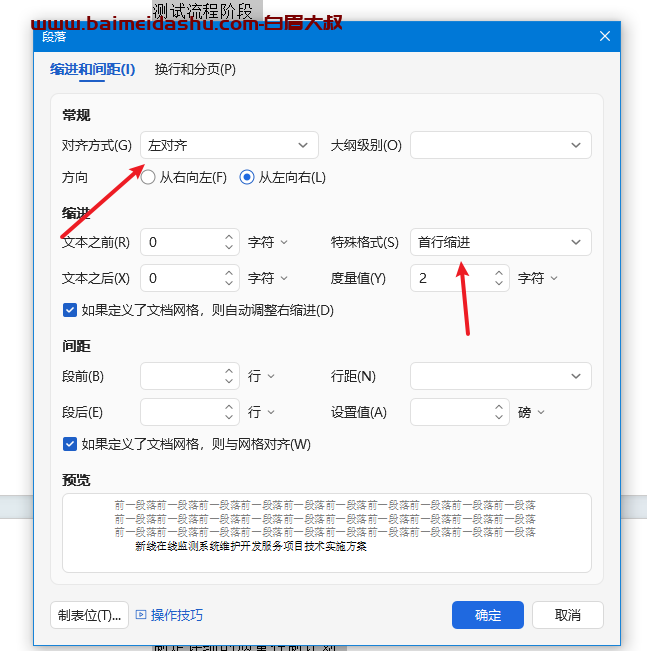Screen dimensions: 647x651
Task: Decrease 段前 spacing with down spinner
Action: click(229, 382)
